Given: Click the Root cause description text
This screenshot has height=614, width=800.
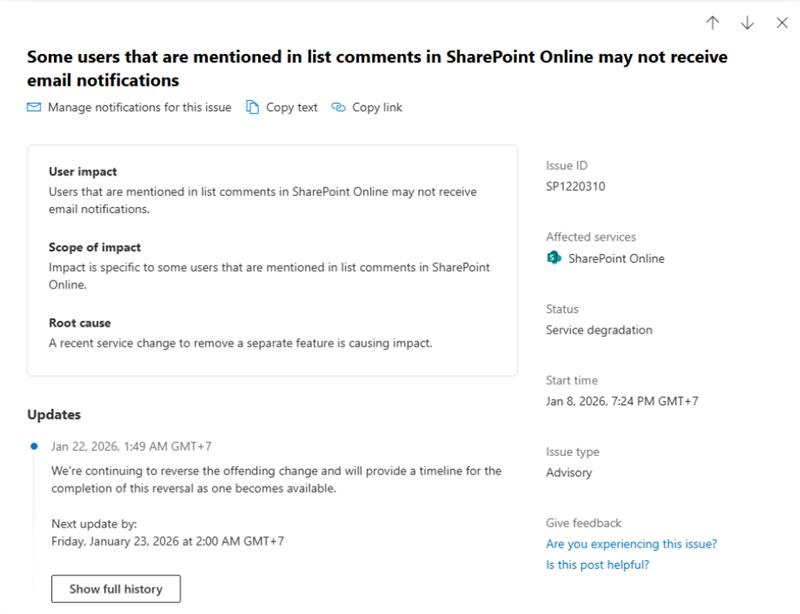Looking at the screenshot, I should click(240, 343).
